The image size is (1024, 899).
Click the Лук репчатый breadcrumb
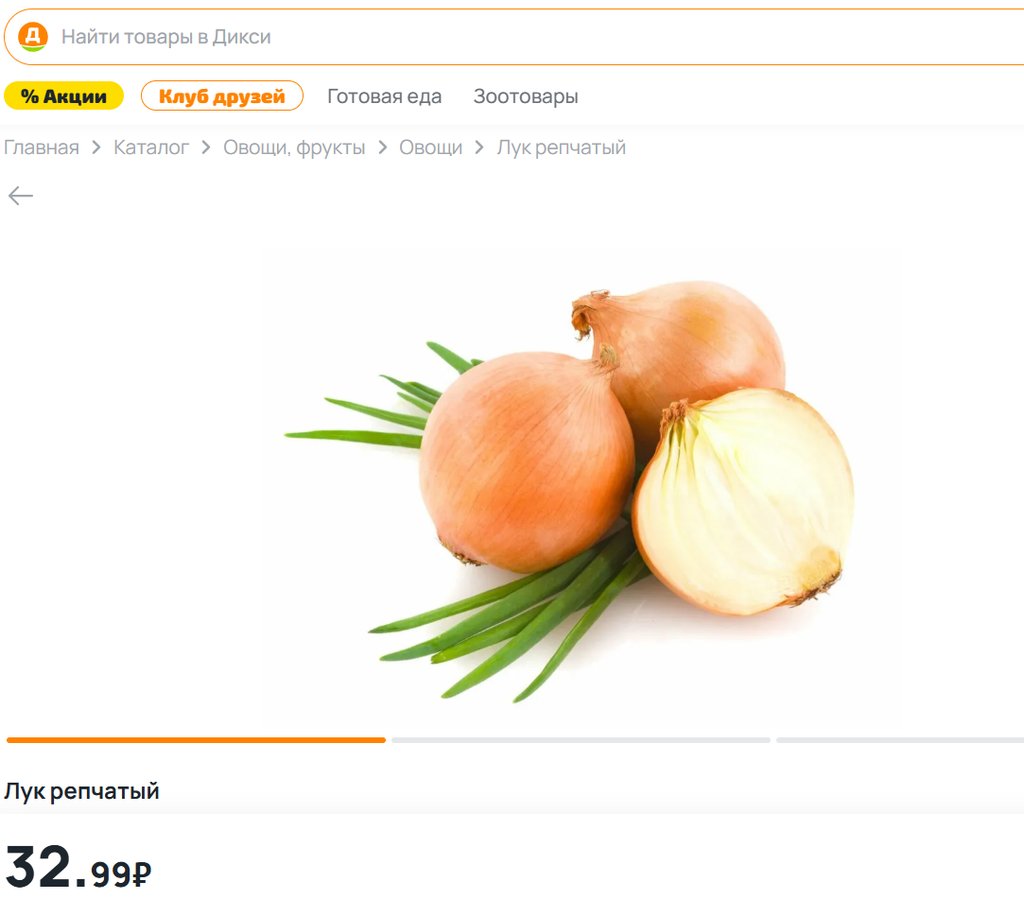click(562, 148)
